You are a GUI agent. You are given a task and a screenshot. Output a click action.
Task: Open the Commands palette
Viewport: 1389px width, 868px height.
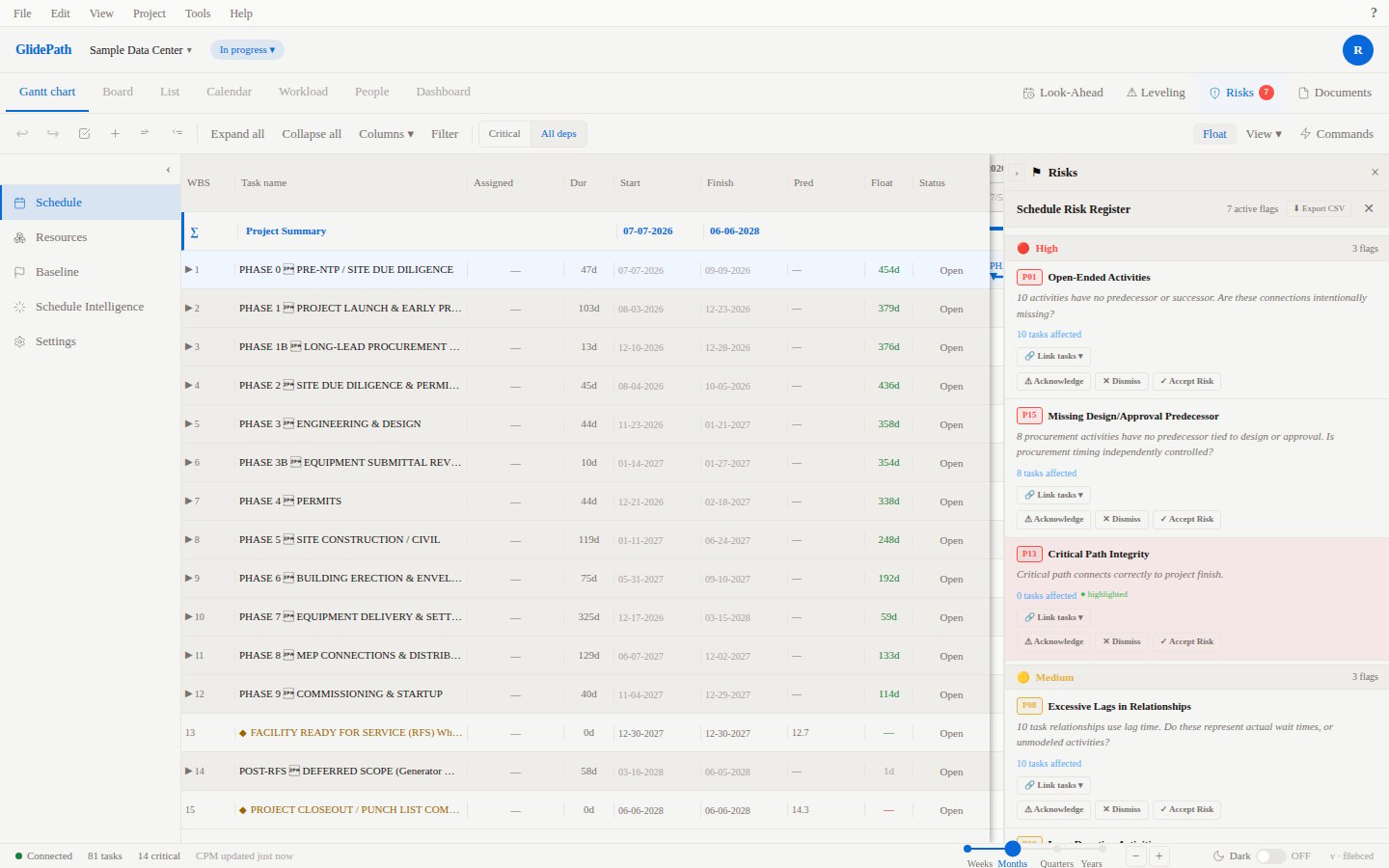pos(1337,134)
